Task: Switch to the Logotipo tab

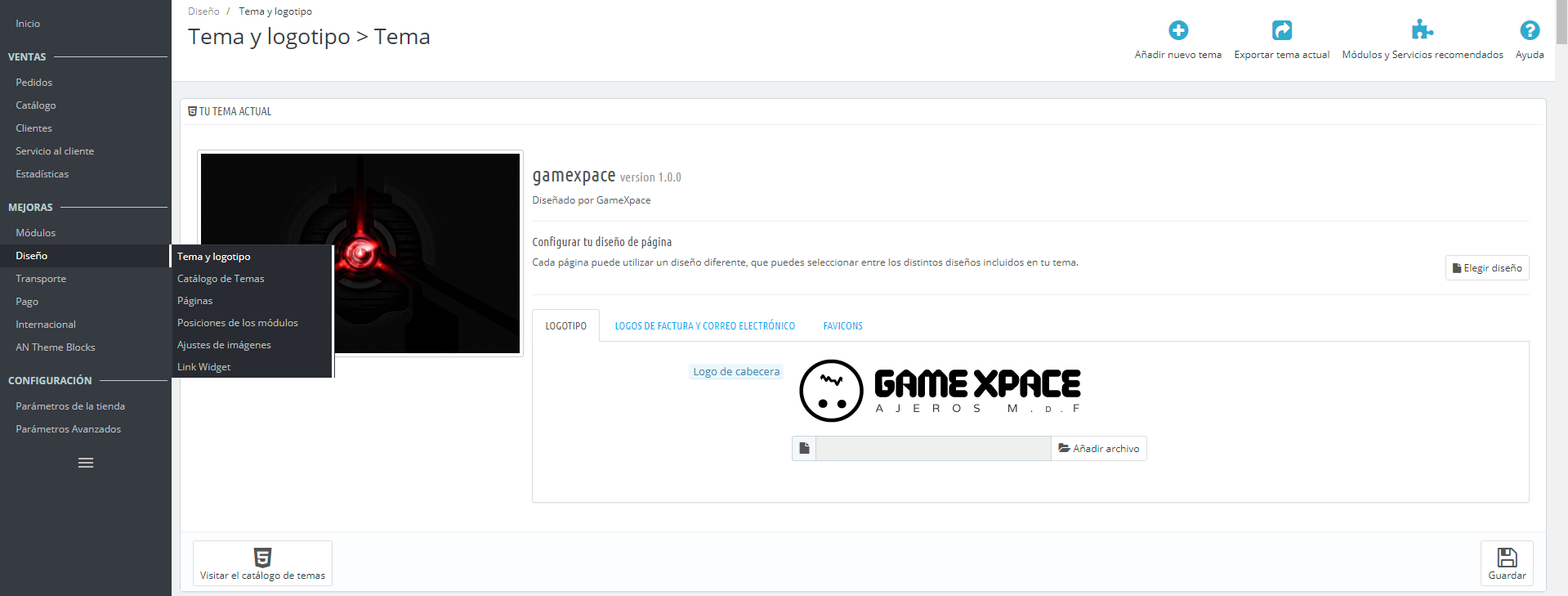Action: 565,325
